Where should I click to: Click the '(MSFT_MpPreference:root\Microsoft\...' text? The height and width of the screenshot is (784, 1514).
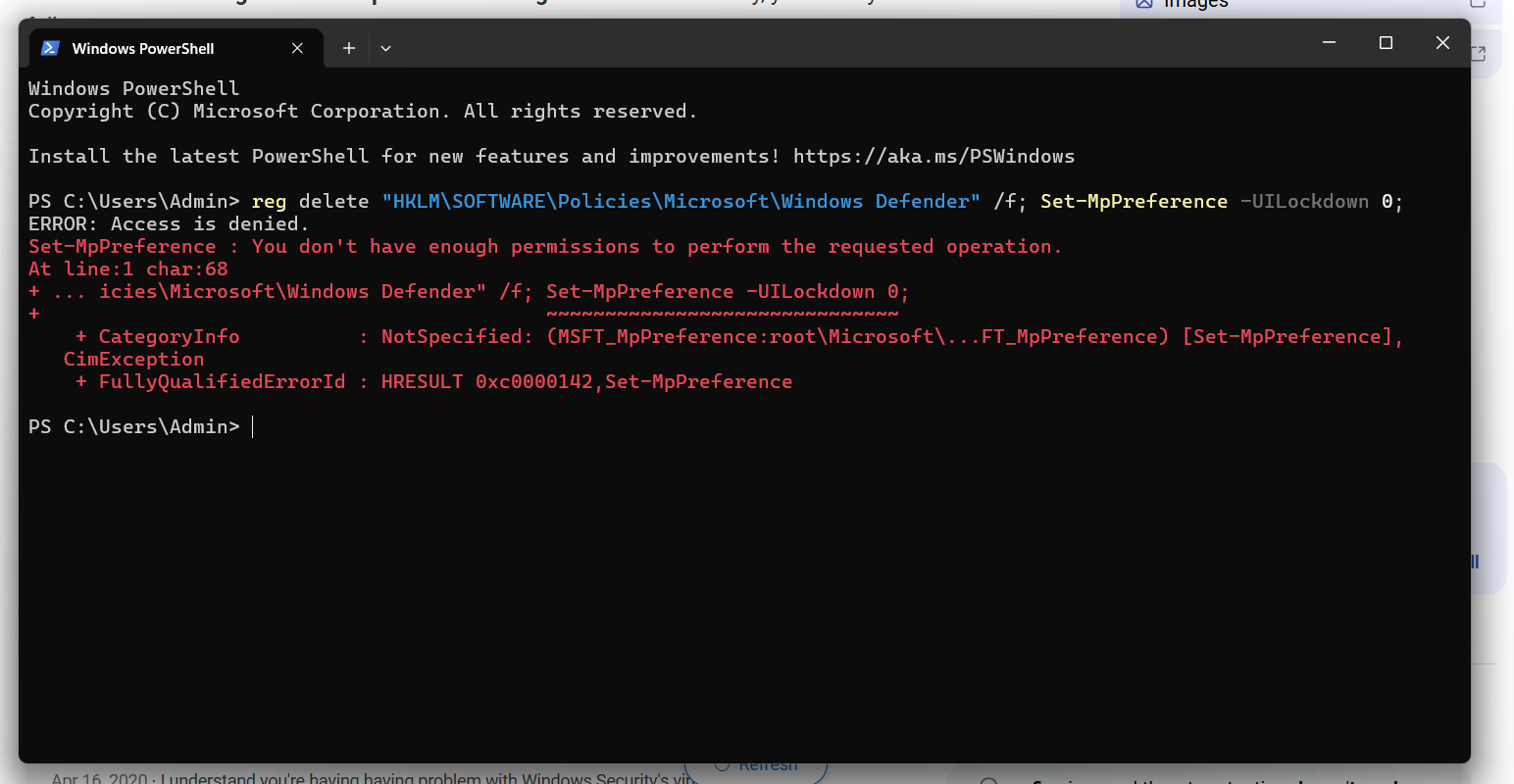click(858, 337)
